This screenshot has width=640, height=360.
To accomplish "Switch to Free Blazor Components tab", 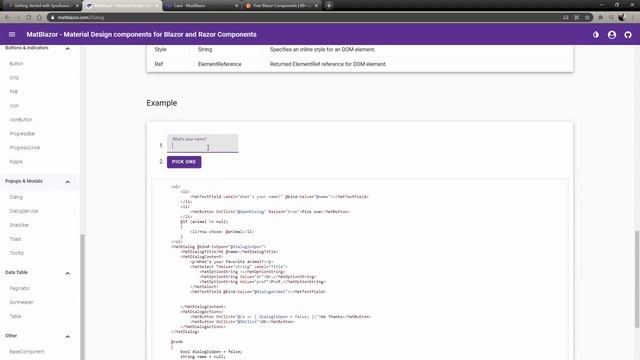I will click(281, 6).
